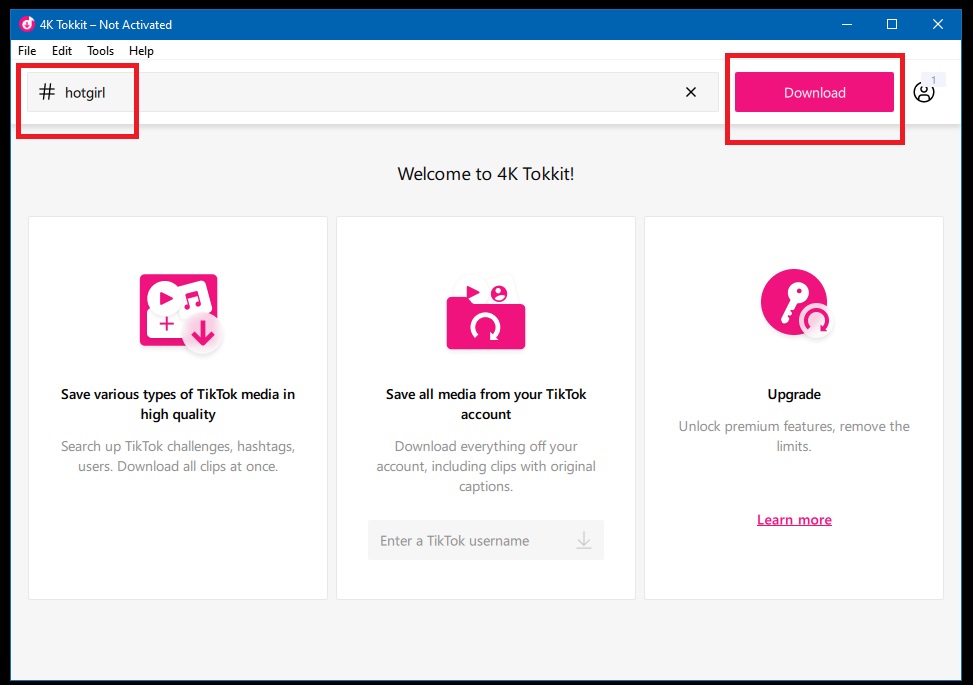Open the Edit menu
The width and height of the screenshot is (973, 685).
coord(61,51)
